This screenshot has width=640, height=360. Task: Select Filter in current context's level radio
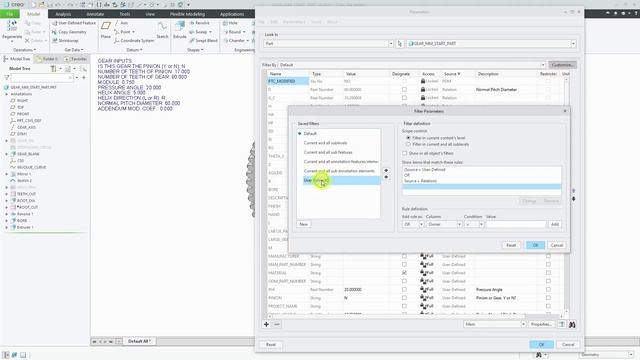point(408,138)
